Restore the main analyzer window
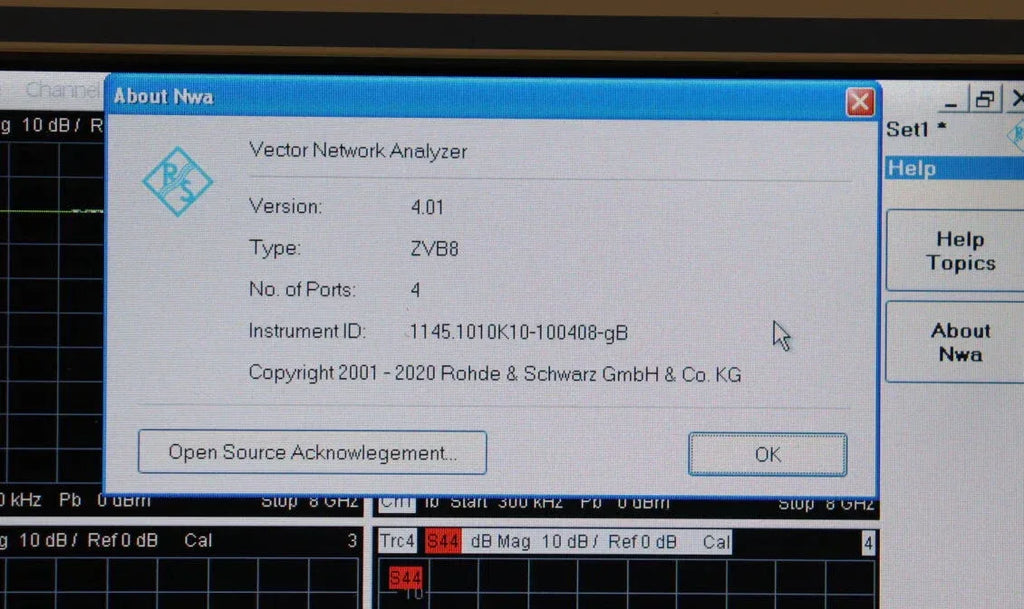1024x609 pixels. pyautogui.click(x=984, y=99)
